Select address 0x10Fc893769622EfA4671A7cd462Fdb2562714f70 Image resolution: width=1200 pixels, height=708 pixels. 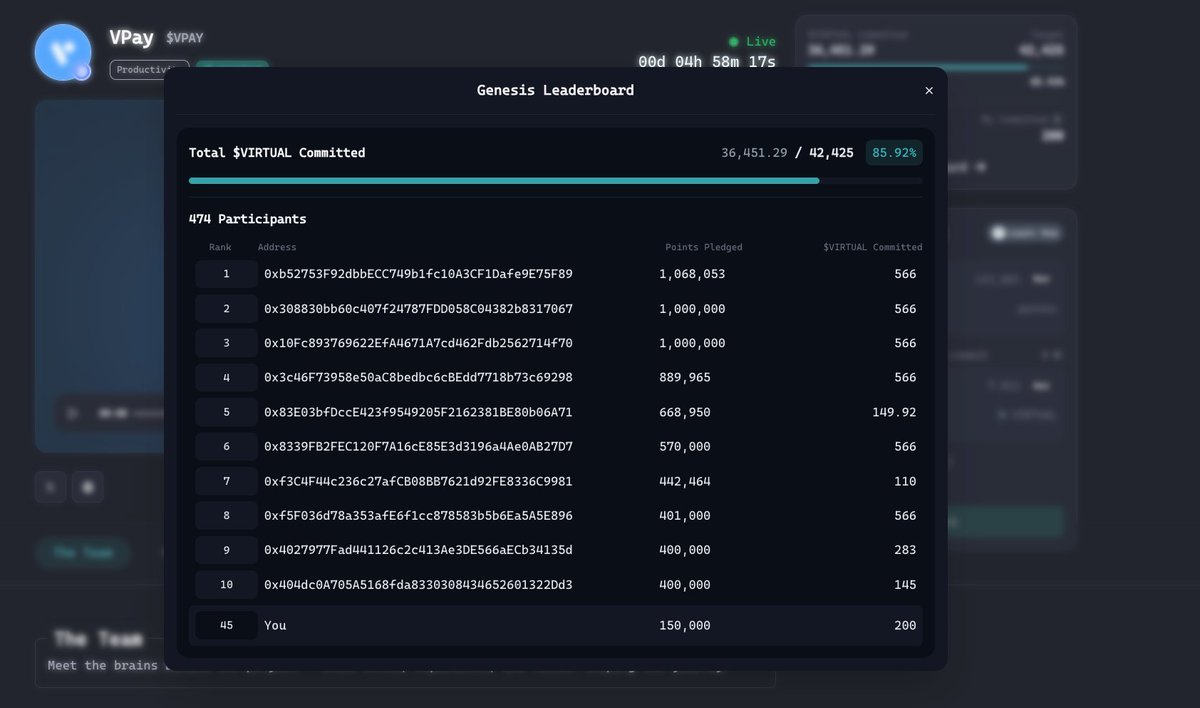point(418,343)
